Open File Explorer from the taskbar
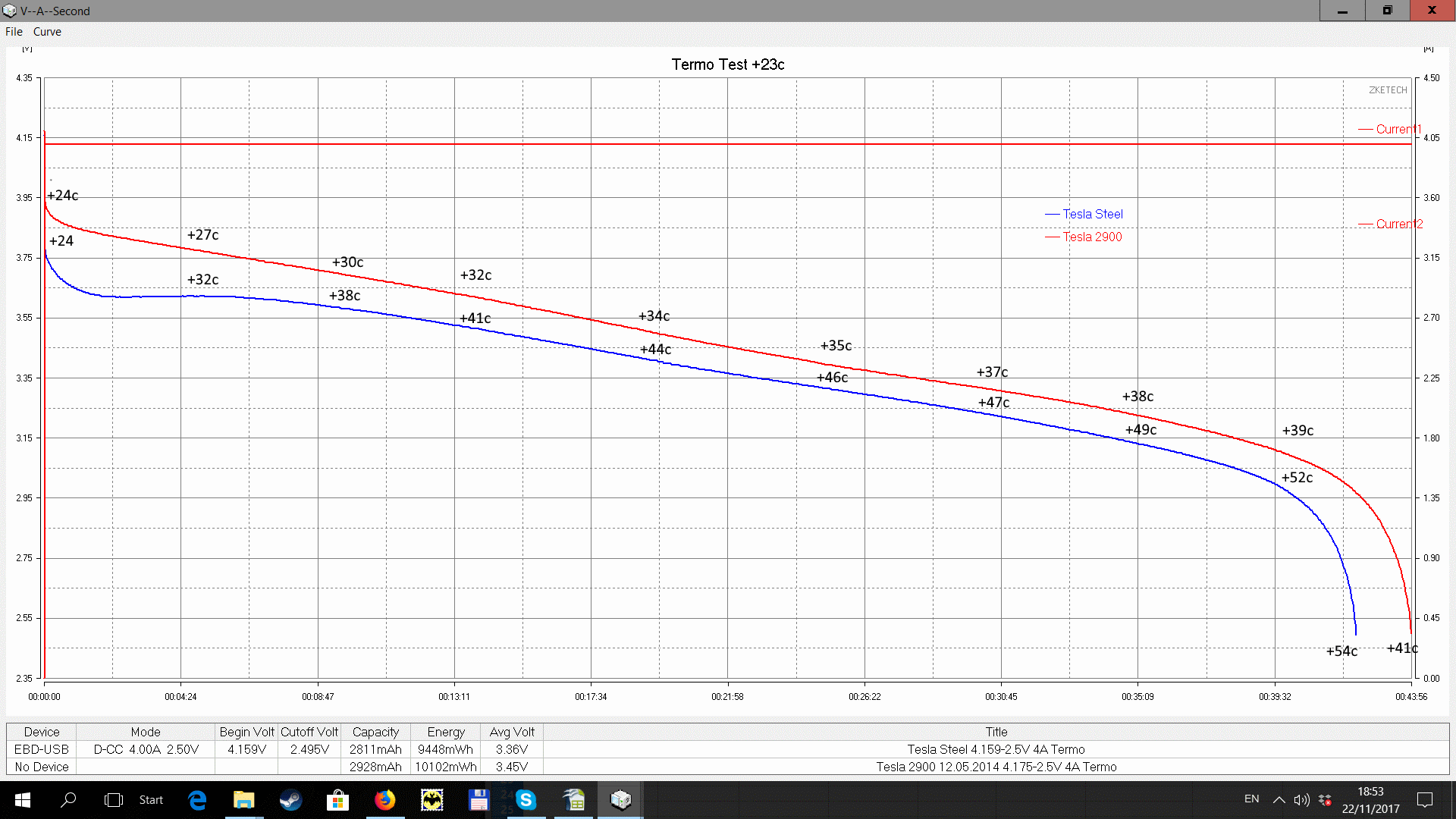1456x819 pixels. pyautogui.click(x=243, y=800)
